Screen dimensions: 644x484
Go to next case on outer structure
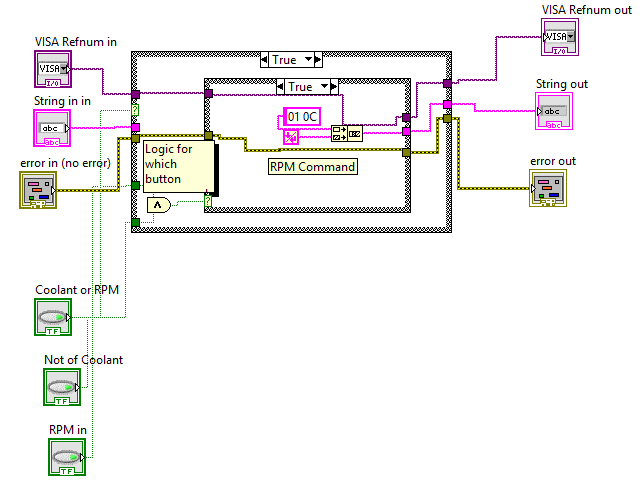[x=318, y=60]
